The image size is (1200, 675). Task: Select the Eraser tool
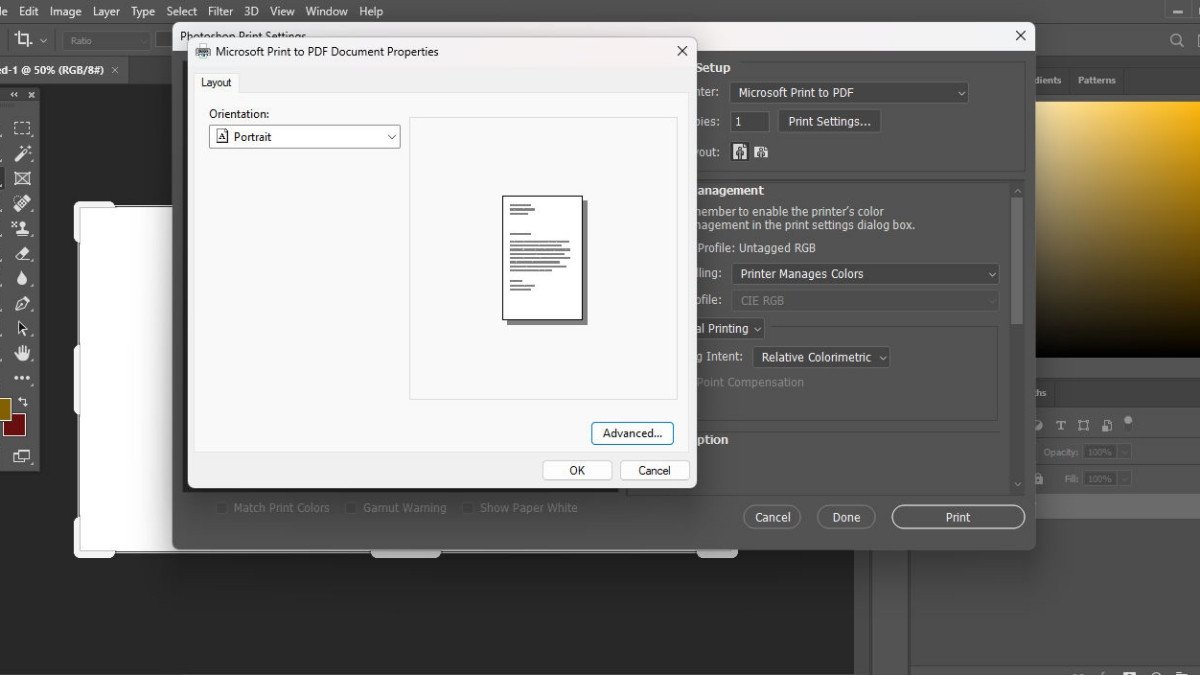(22, 253)
